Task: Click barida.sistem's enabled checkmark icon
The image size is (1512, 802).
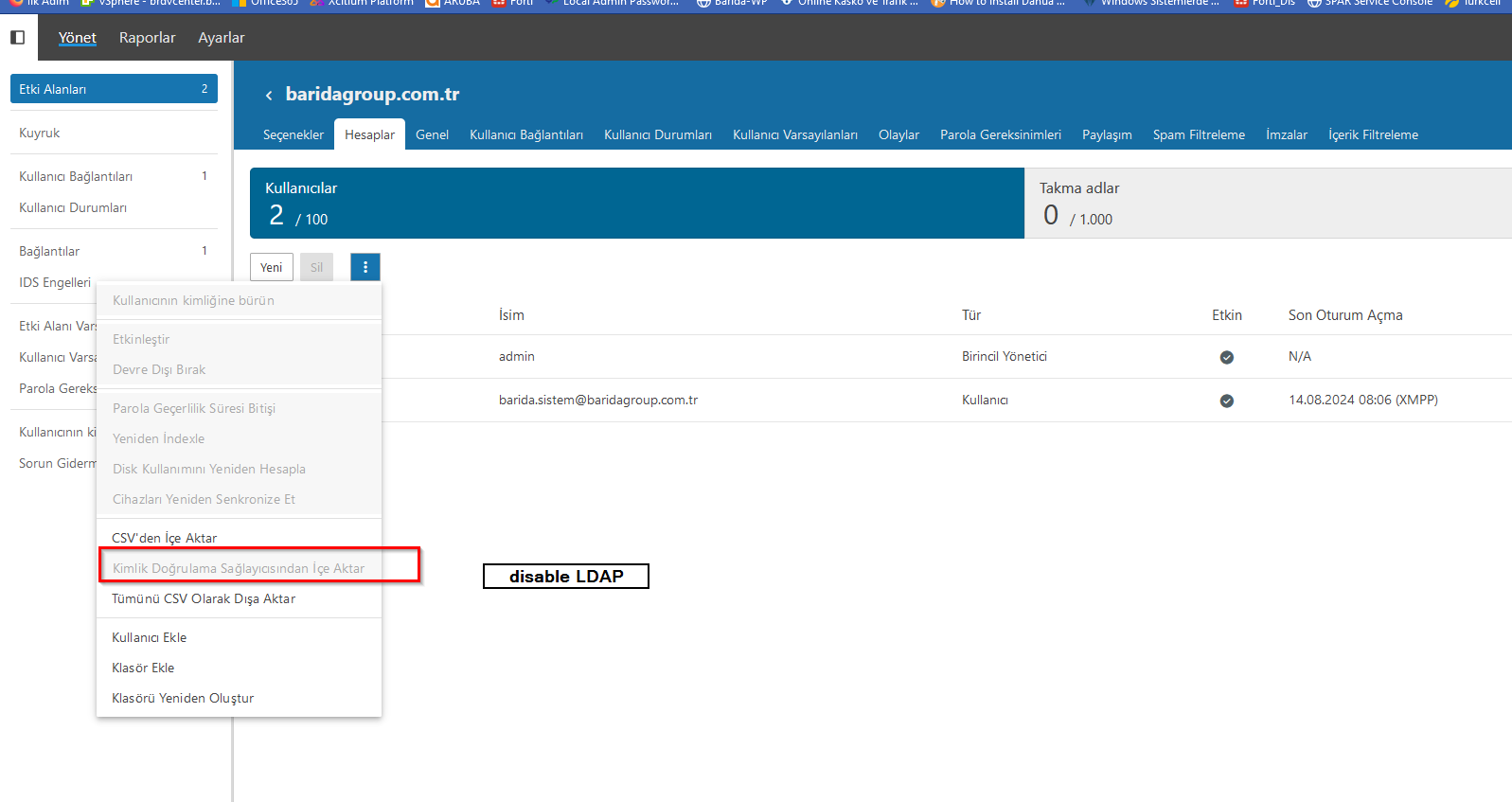Action: (x=1226, y=401)
